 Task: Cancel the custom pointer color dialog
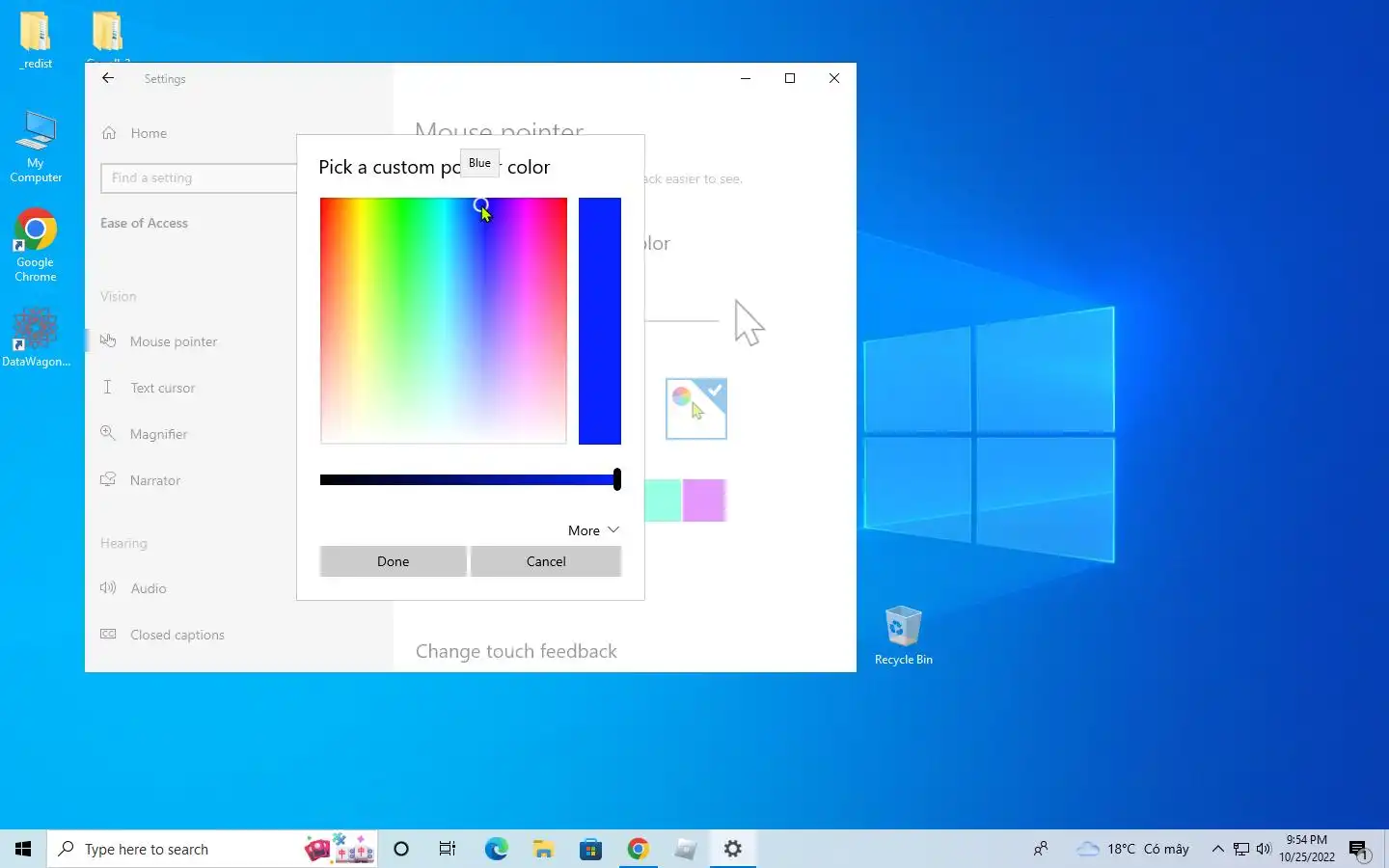coord(546,561)
